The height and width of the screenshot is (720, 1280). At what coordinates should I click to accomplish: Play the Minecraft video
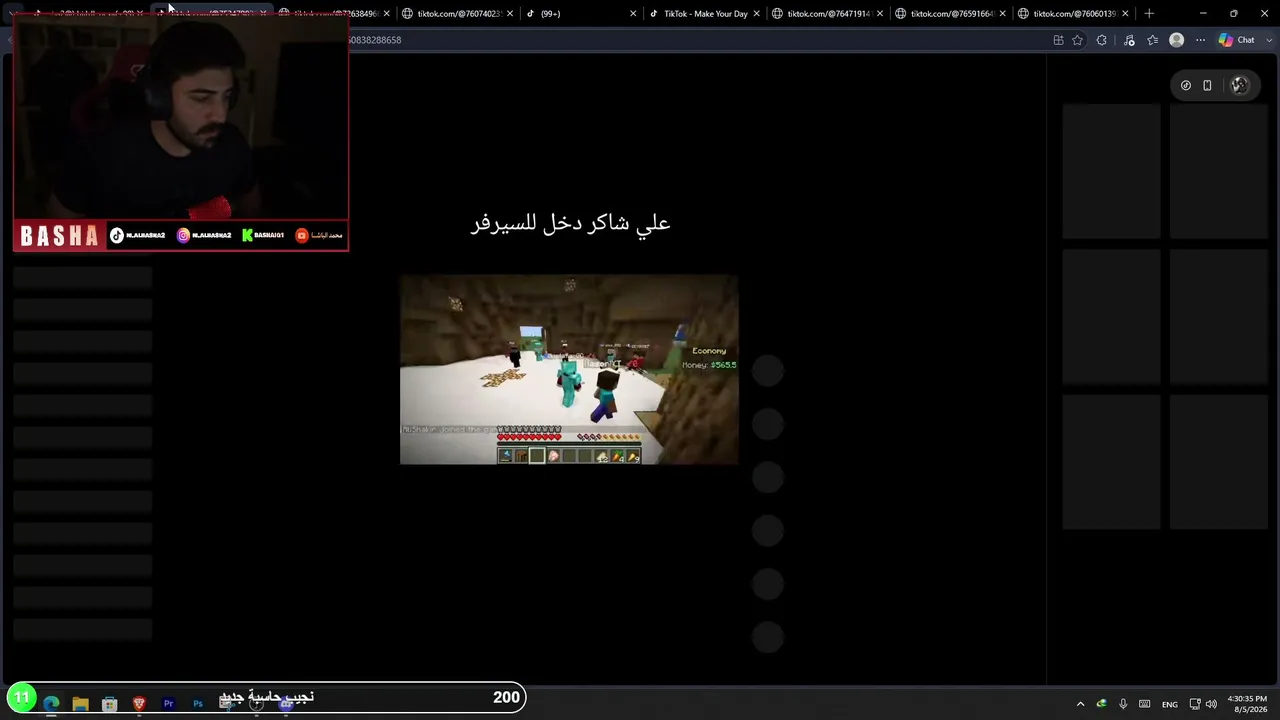[569, 370]
